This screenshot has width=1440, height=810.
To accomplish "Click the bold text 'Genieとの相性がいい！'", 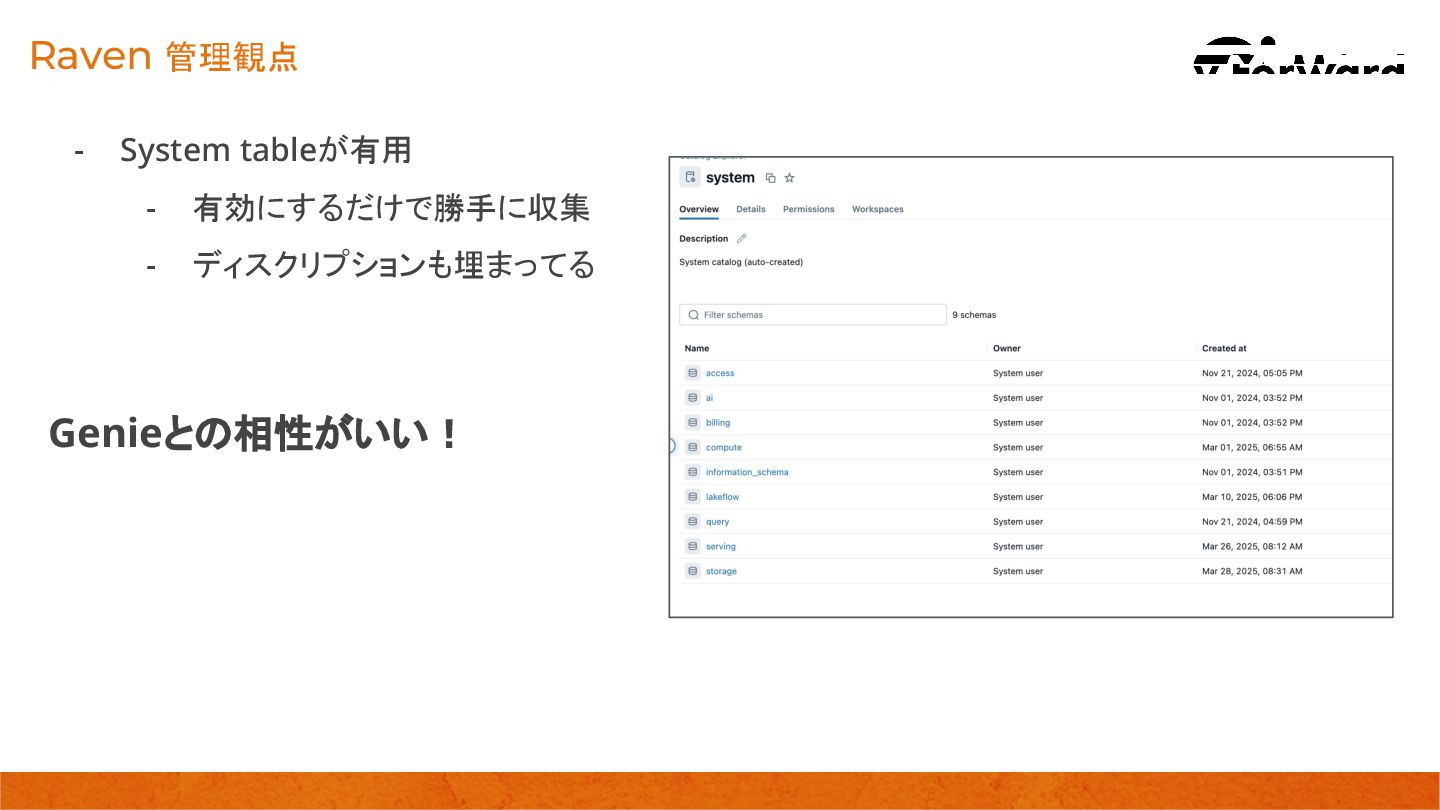I will (x=255, y=435).
